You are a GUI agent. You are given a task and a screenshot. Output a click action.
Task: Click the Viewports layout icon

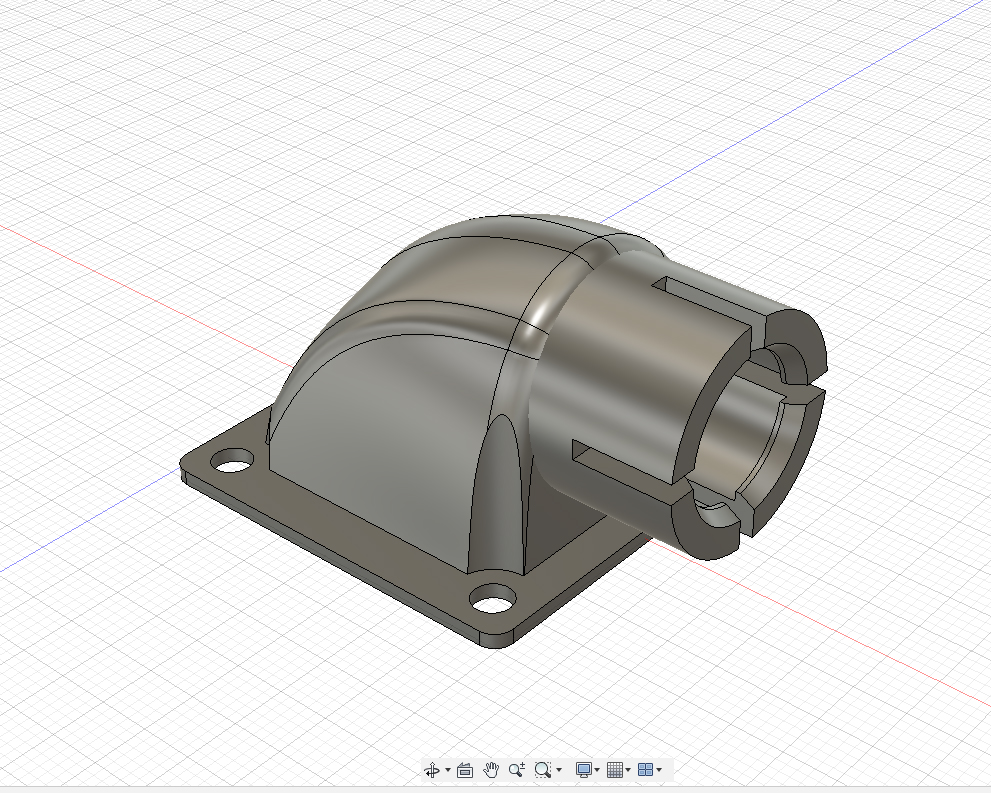(x=646, y=769)
